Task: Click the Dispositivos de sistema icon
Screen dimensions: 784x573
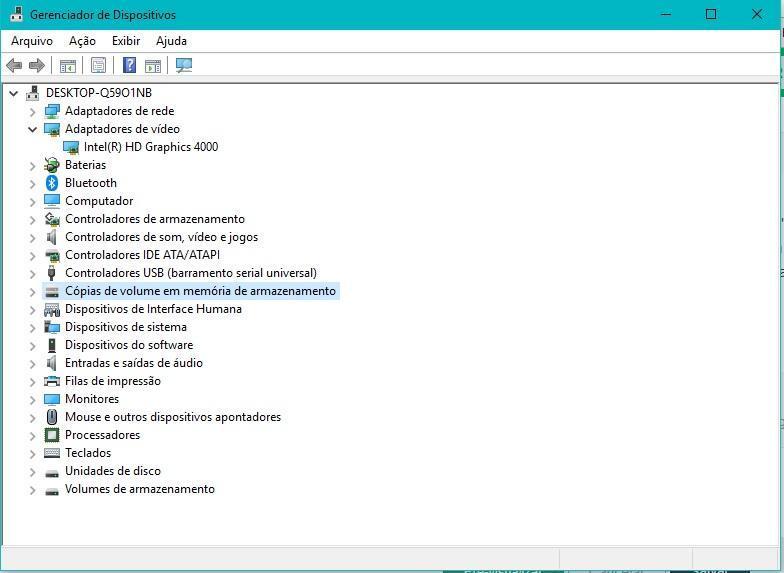Action: (x=52, y=327)
